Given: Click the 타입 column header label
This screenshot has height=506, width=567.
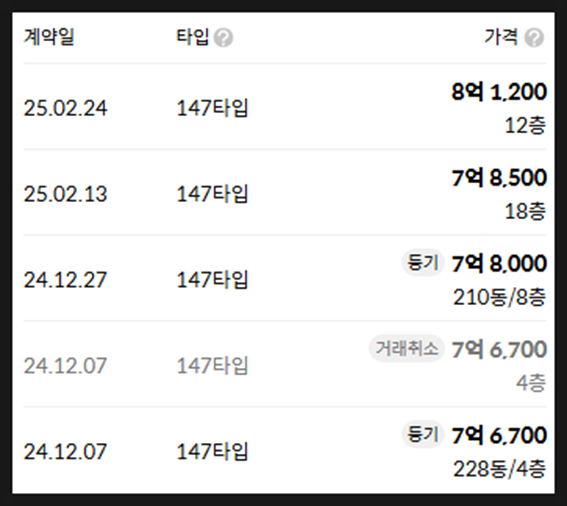Looking at the screenshot, I should [x=192, y=37].
